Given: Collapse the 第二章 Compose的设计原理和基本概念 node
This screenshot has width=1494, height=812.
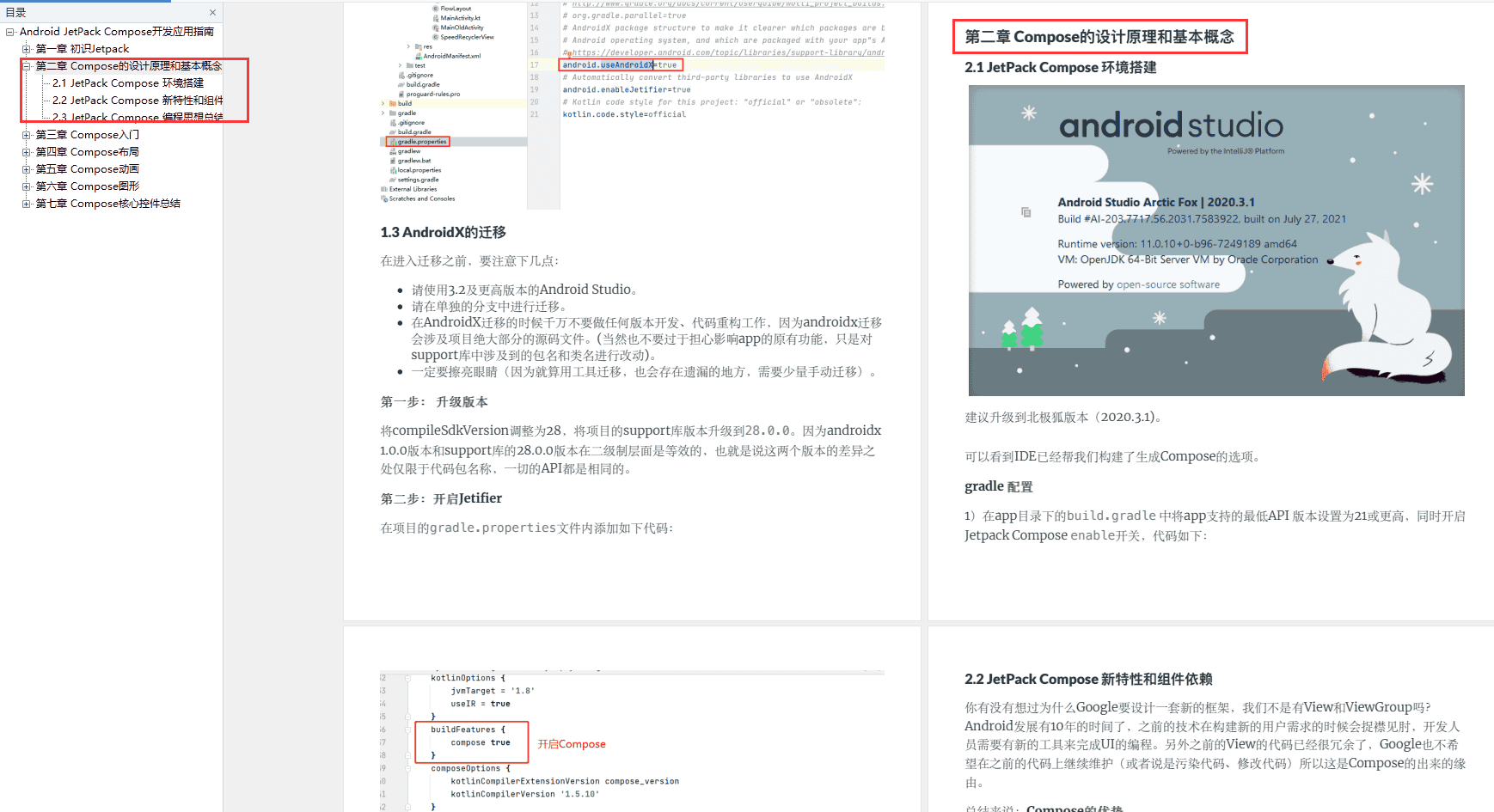Looking at the screenshot, I should [26, 66].
